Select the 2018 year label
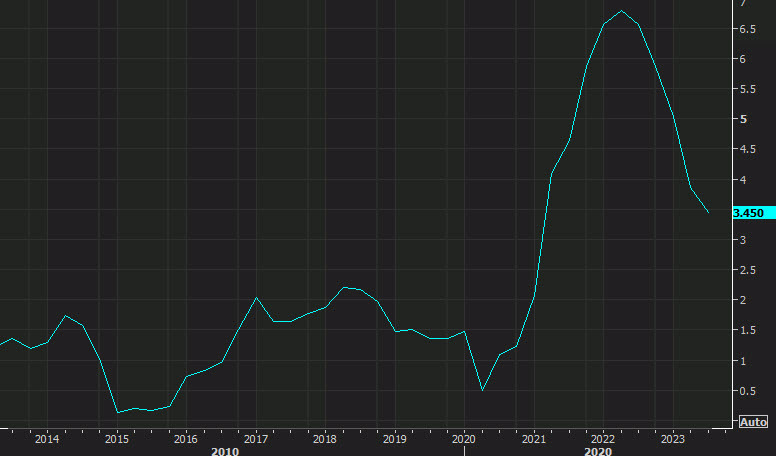The width and height of the screenshot is (776, 456). coord(325,439)
